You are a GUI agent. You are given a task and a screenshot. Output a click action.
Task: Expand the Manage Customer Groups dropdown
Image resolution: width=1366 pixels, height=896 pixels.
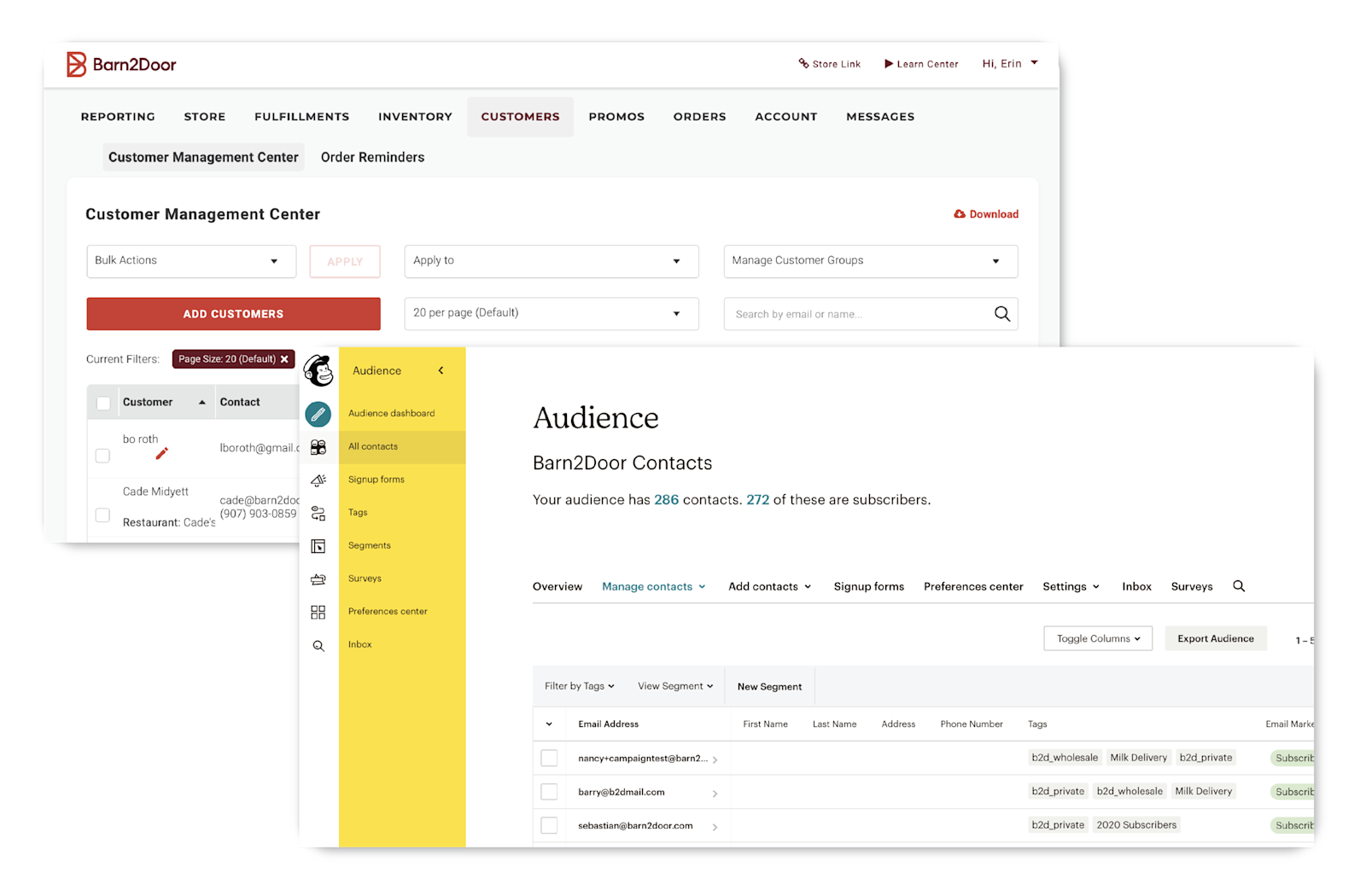coord(870,261)
